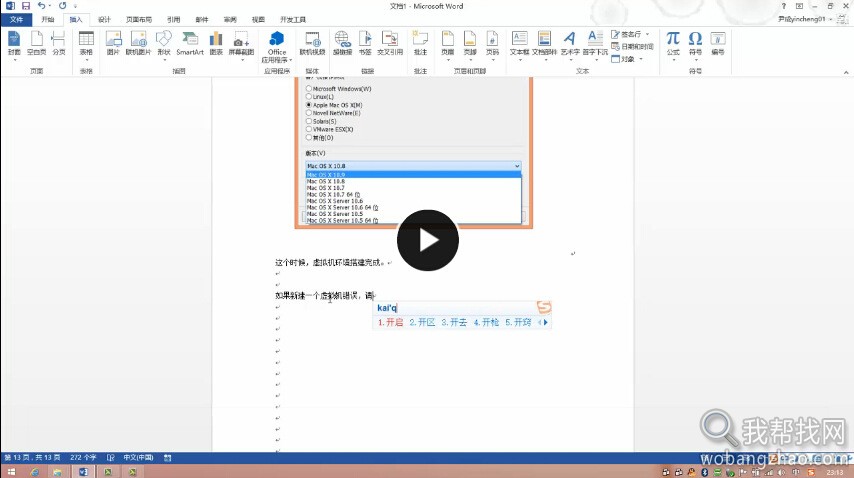Open Internet Explorer from the taskbar
Screen dimensions: 854x478
(x=34, y=472)
